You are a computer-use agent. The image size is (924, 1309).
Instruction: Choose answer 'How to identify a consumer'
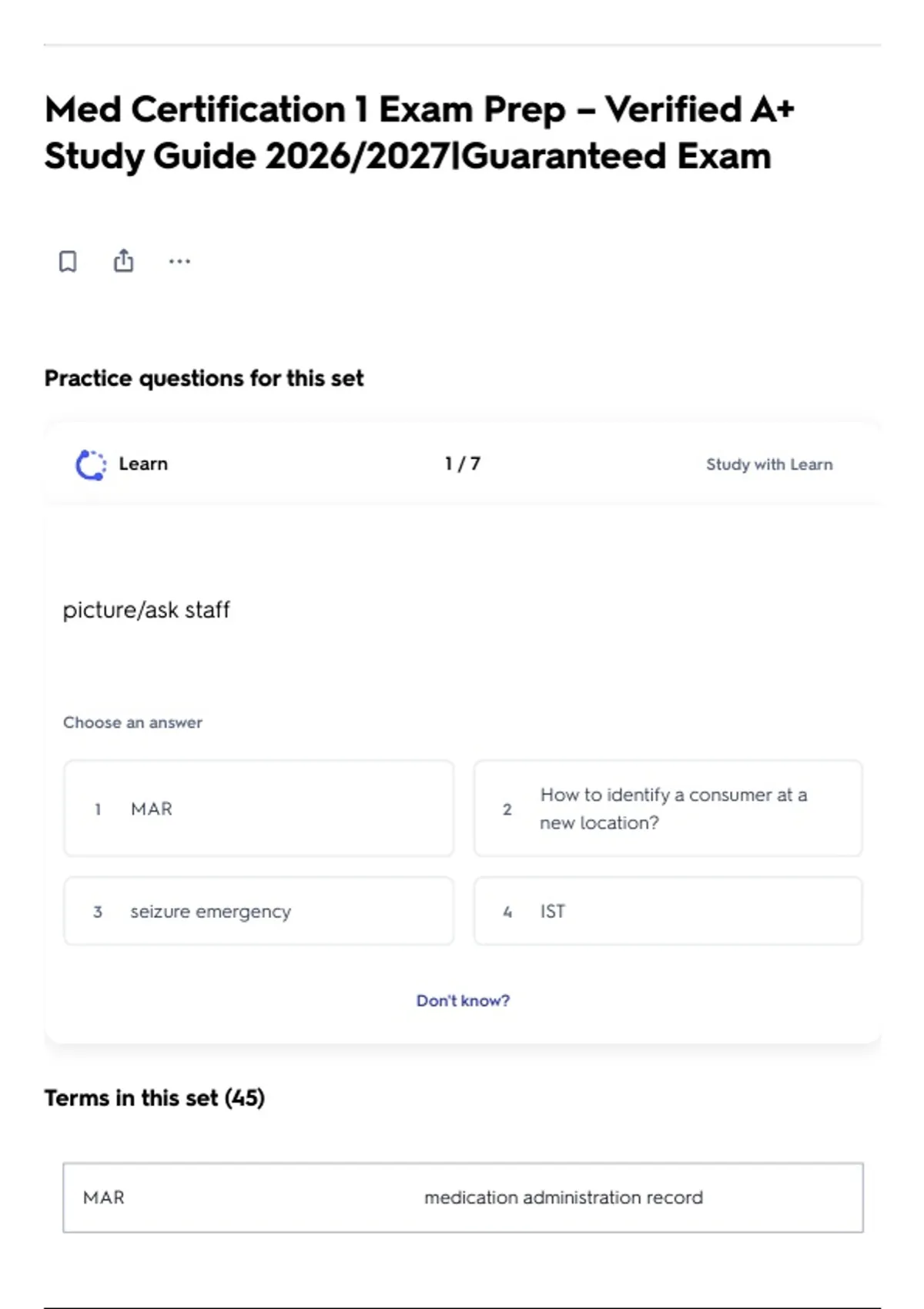(668, 808)
